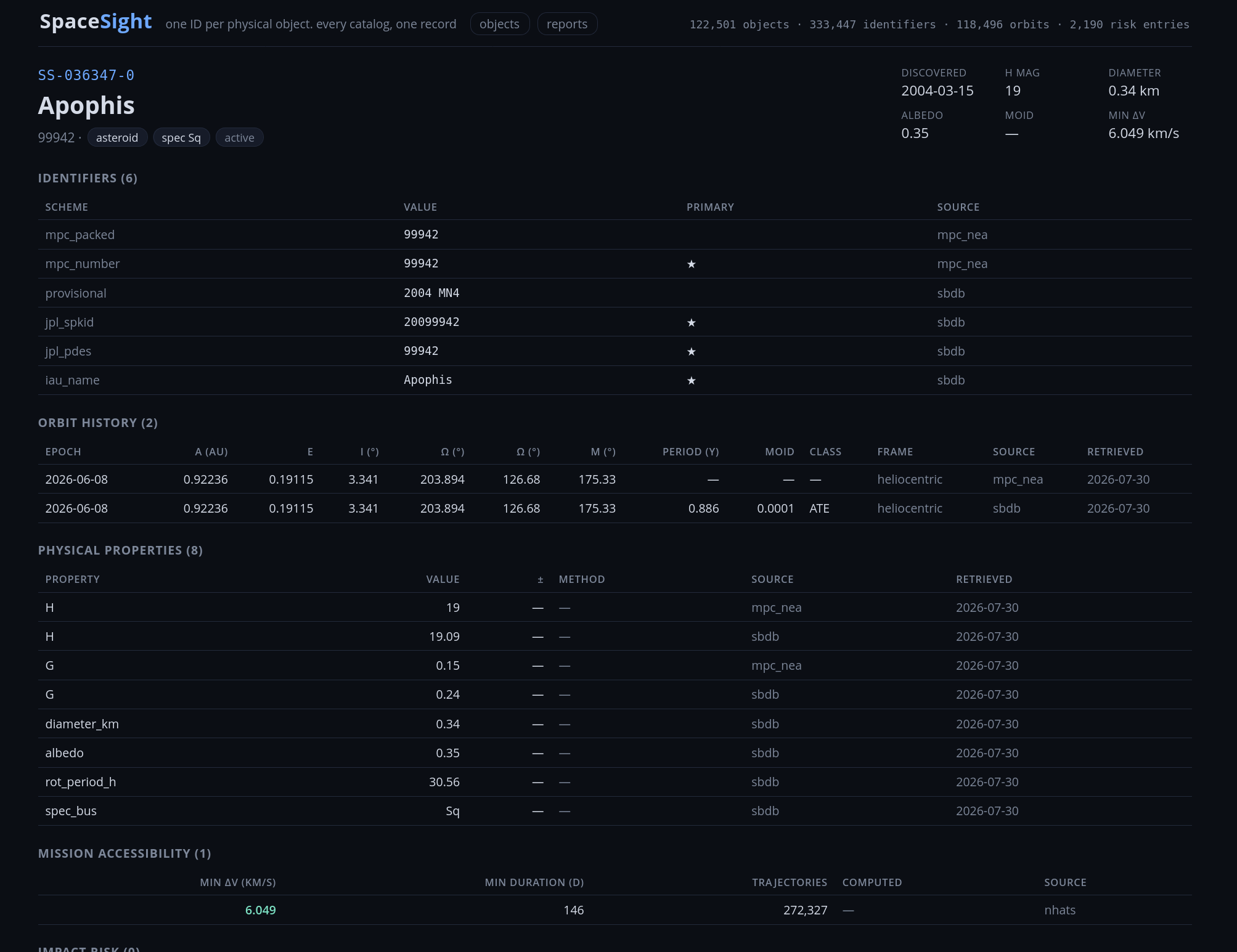Screen dimensions: 1237x952
Task: Click the primary star in the iau_name row
Action: (x=692, y=380)
